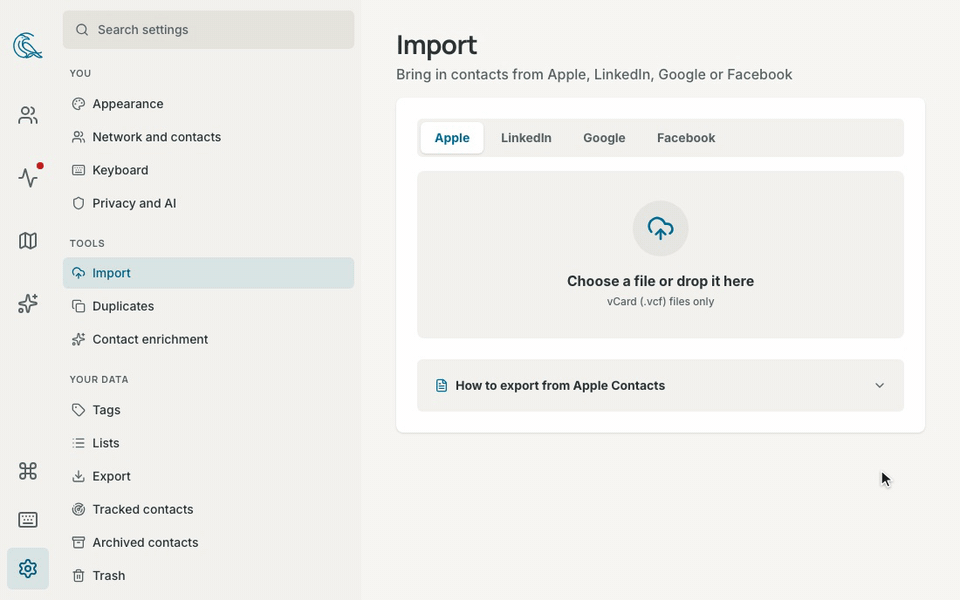This screenshot has width=960, height=600.
Task: Click the Privacy and AI shield icon
Action: coord(78,203)
